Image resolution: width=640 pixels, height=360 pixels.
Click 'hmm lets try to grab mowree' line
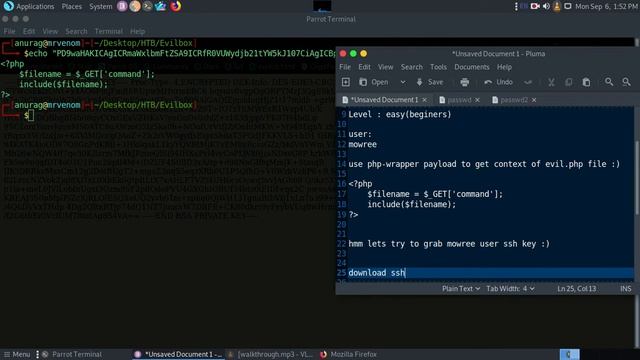[x=449, y=244]
